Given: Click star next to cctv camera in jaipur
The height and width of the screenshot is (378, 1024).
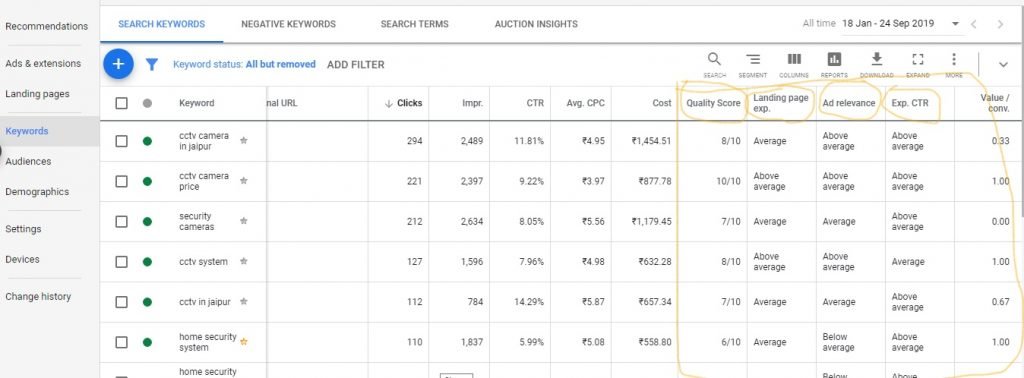Looking at the screenshot, I should point(244,140).
